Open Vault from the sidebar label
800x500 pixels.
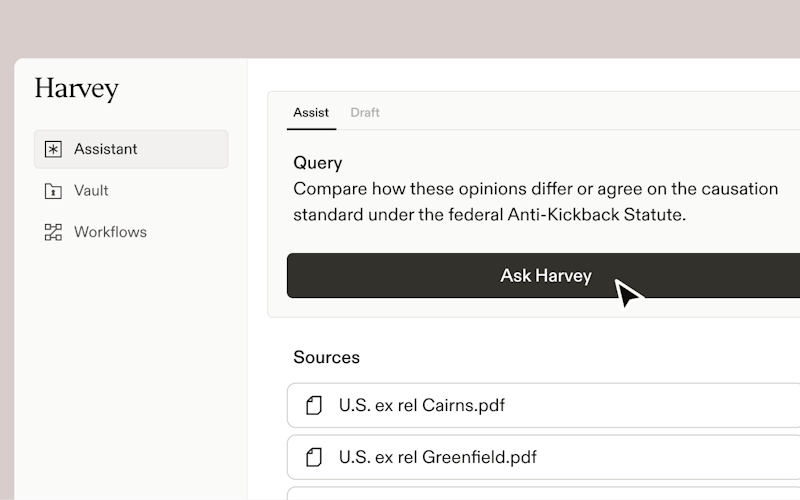pyautogui.click(x=91, y=191)
